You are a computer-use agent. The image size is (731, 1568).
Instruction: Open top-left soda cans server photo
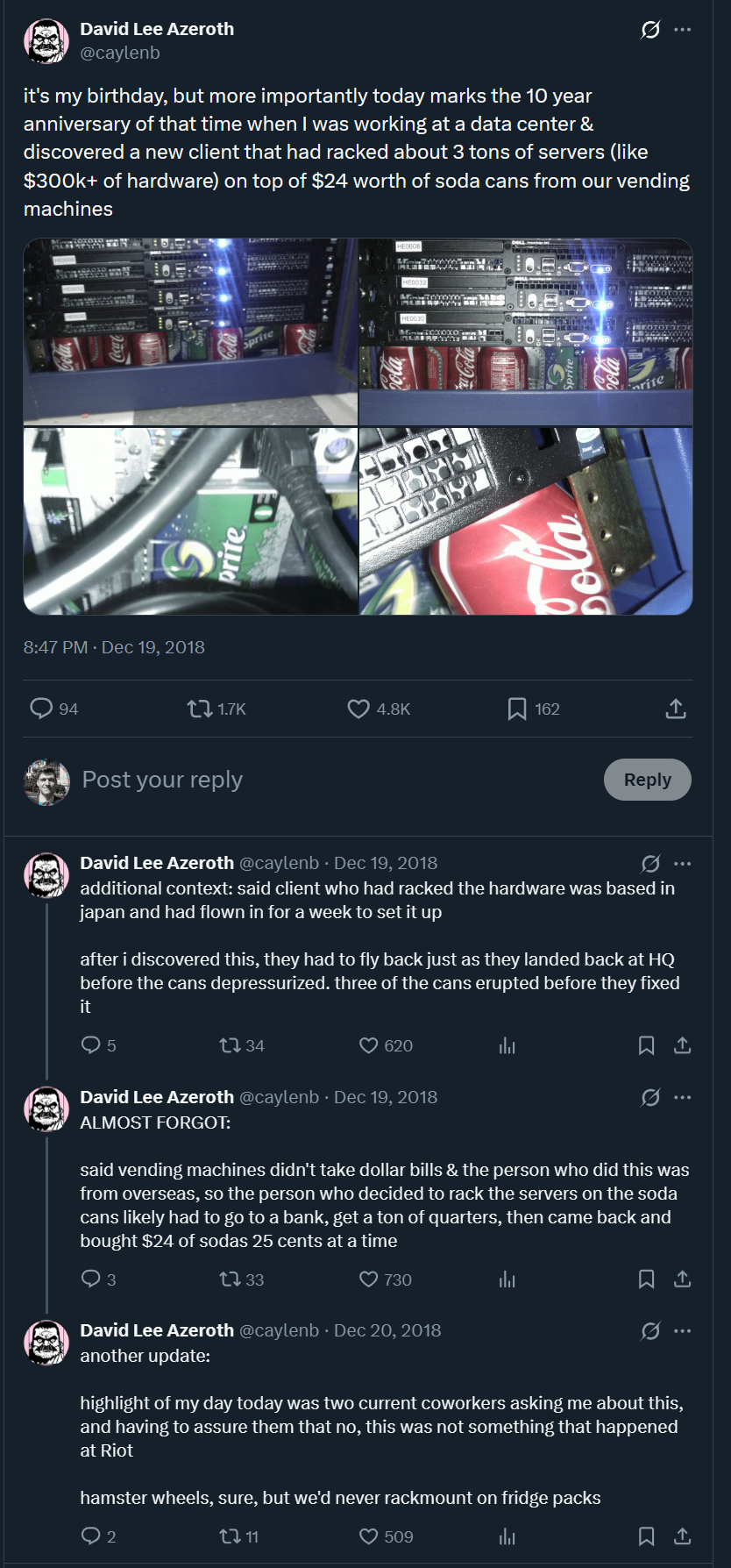tap(190, 331)
